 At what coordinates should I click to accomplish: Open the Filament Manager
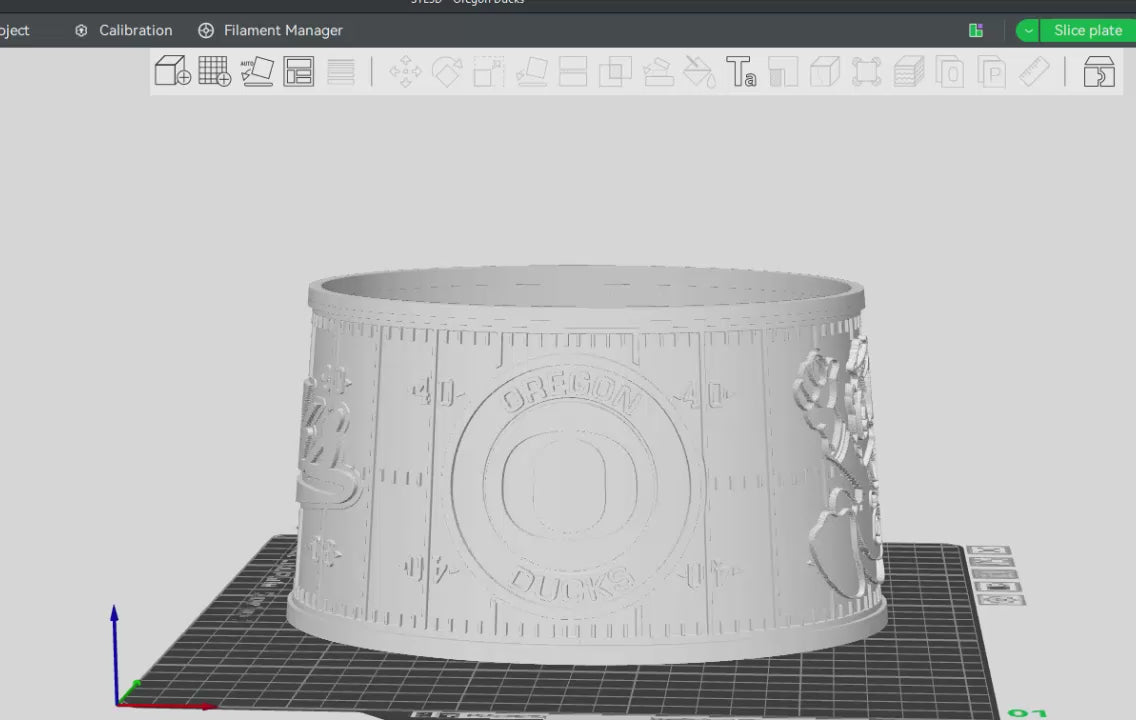coord(270,30)
